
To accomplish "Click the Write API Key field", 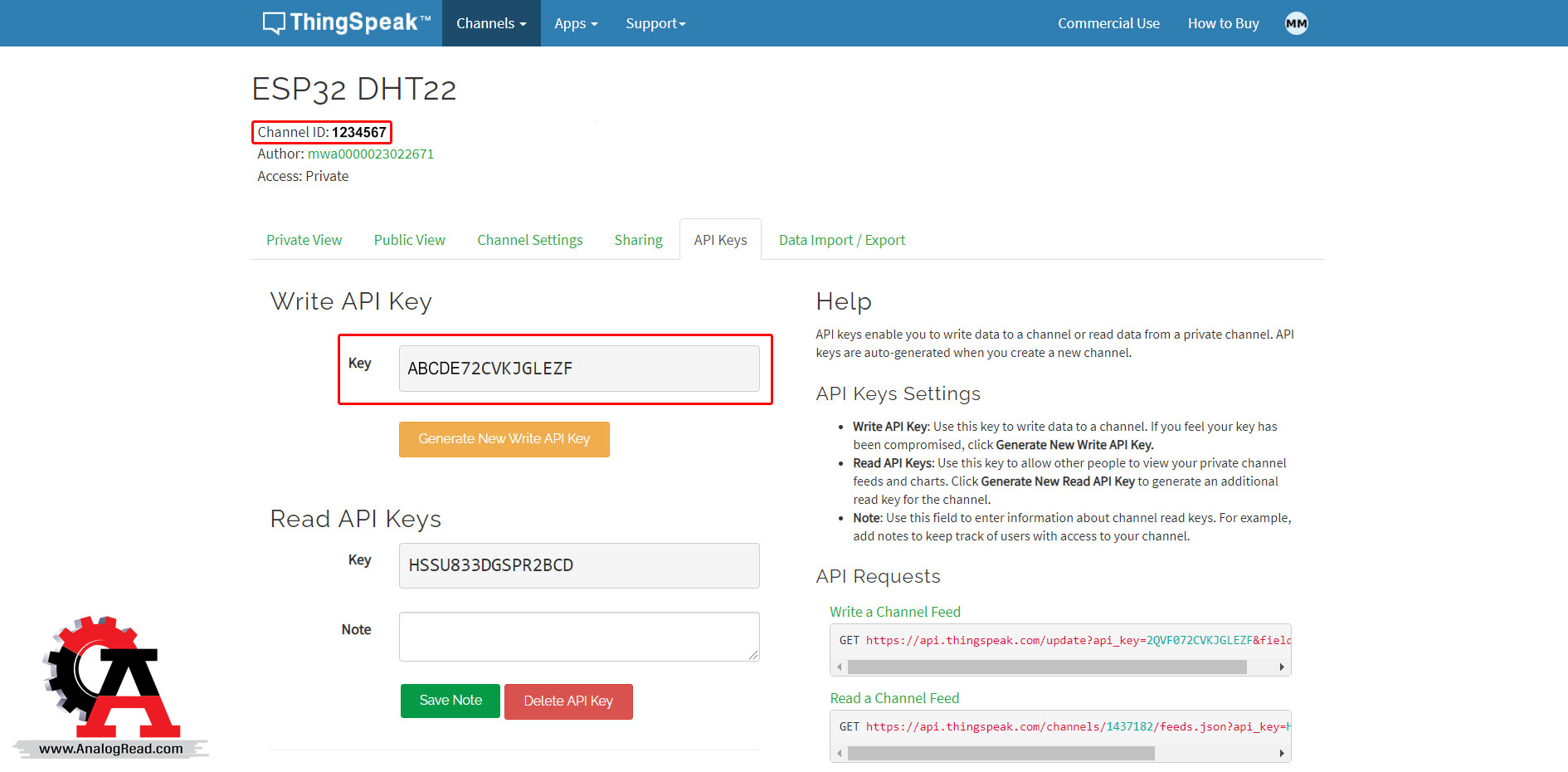I will coord(579,369).
